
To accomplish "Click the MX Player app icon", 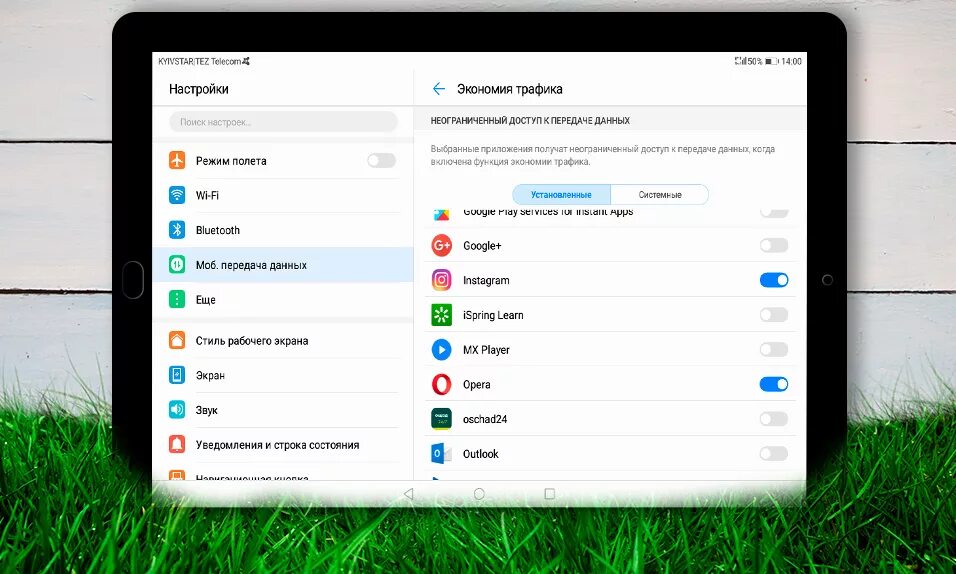I will point(441,350).
